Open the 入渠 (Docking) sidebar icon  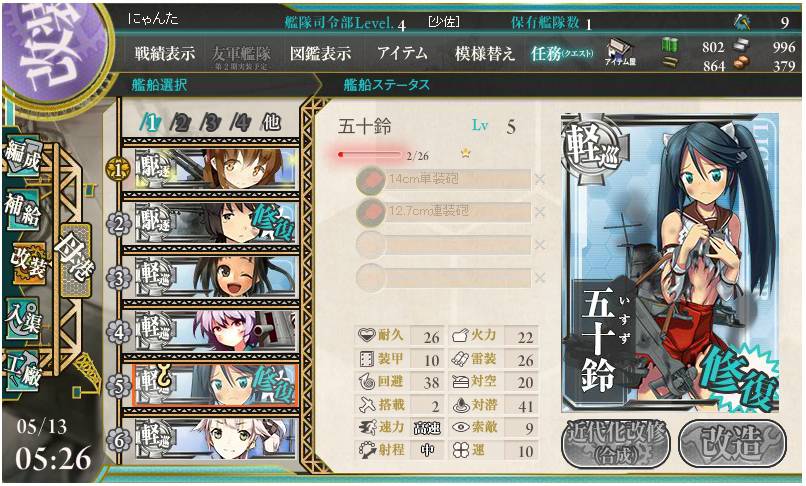click(22, 317)
